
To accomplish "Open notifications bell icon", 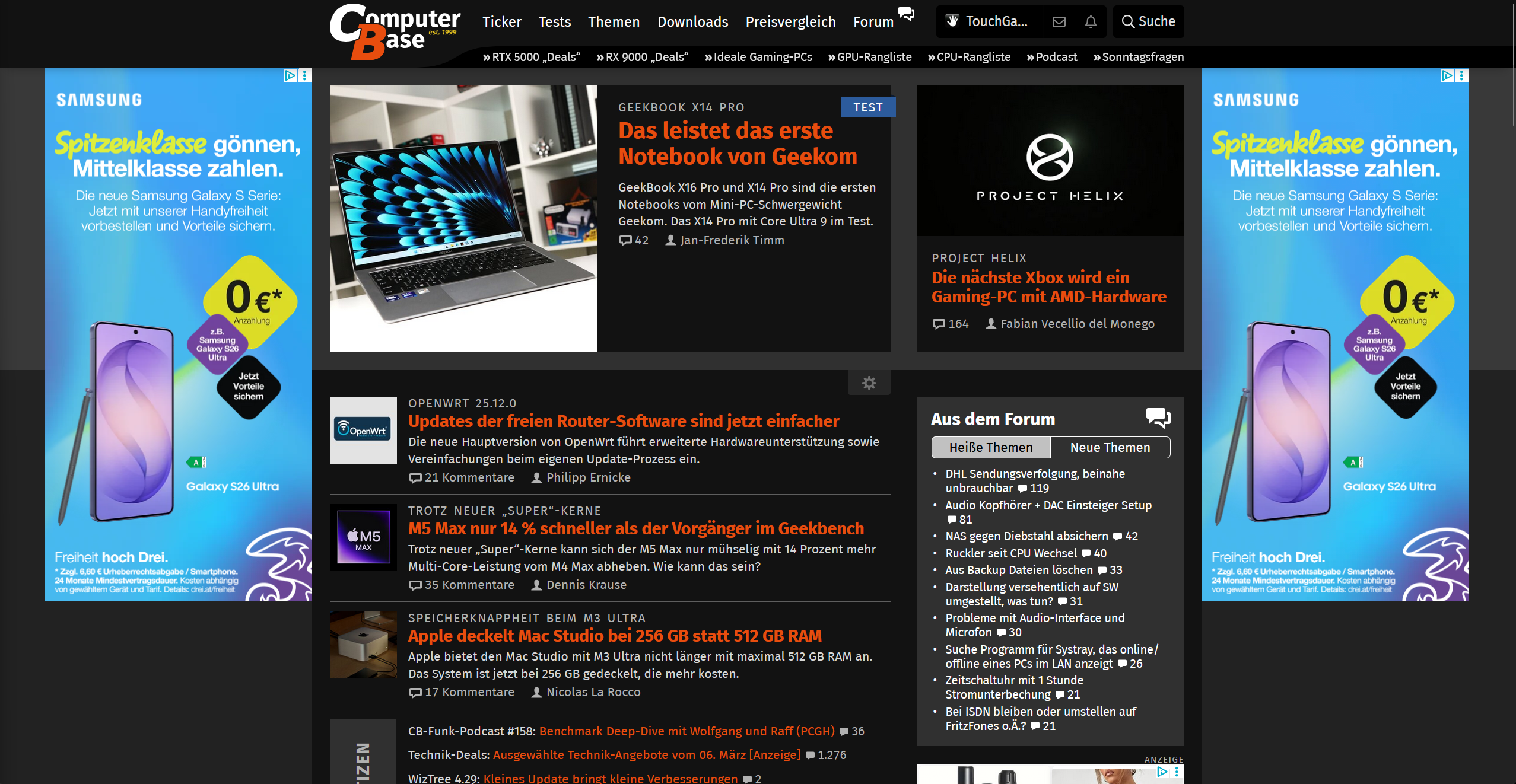I will [x=1091, y=22].
